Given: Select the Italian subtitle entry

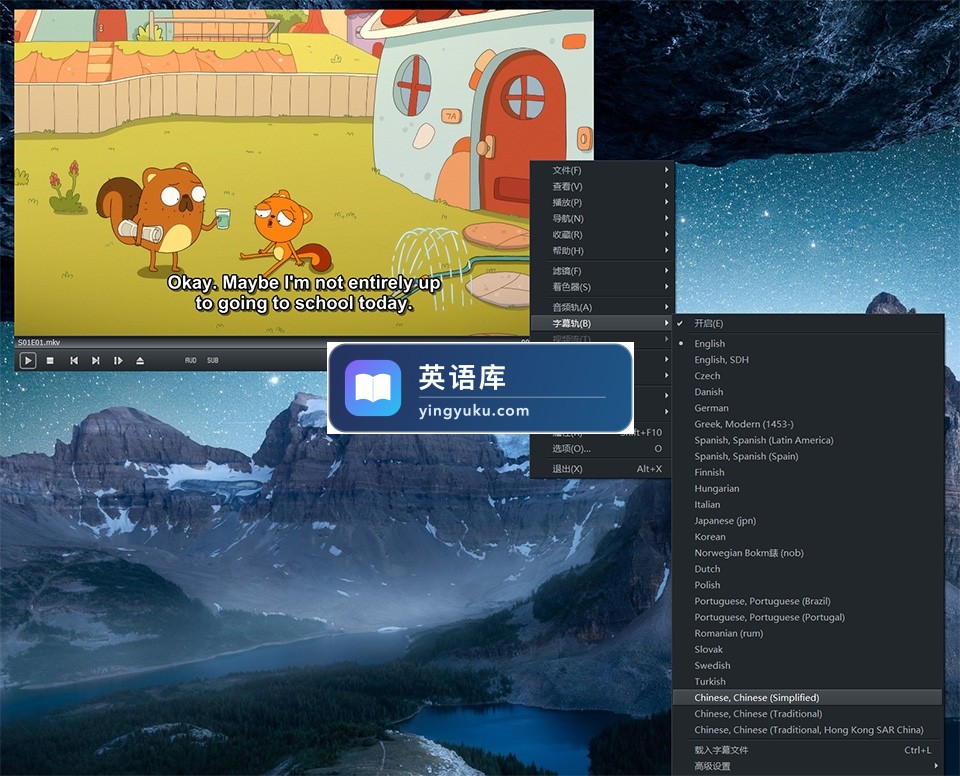Looking at the screenshot, I should 808,505.
